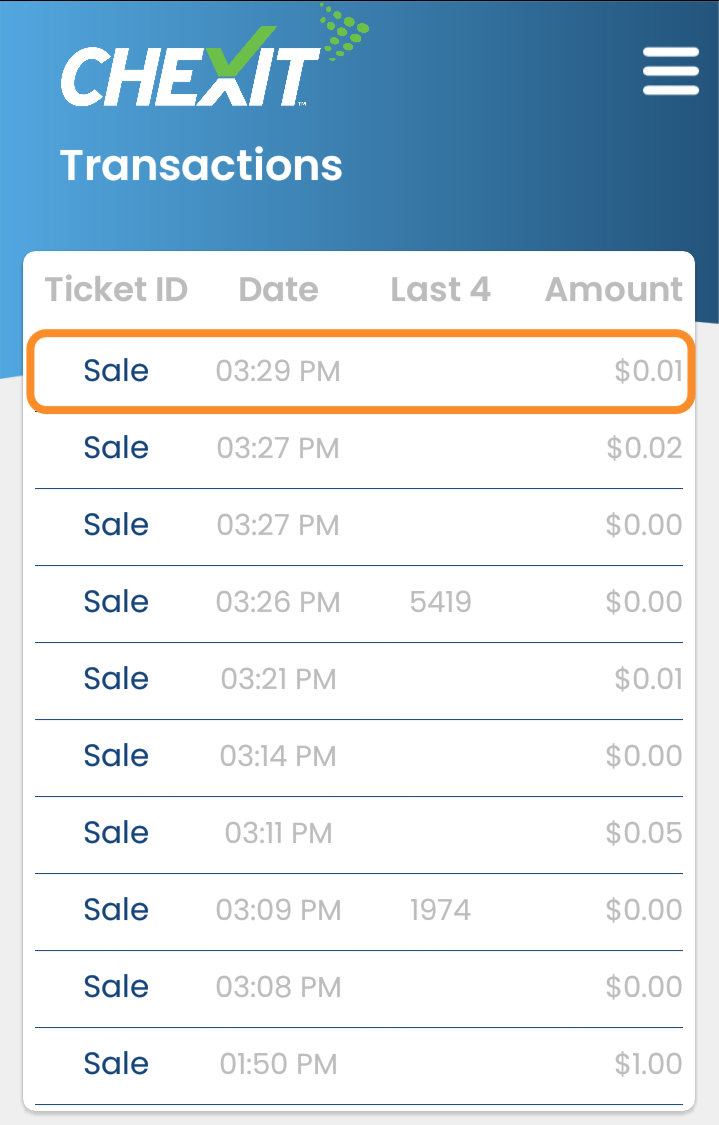
Task: Open the 03:27 PM sale for $0.02
Action: 359,448
